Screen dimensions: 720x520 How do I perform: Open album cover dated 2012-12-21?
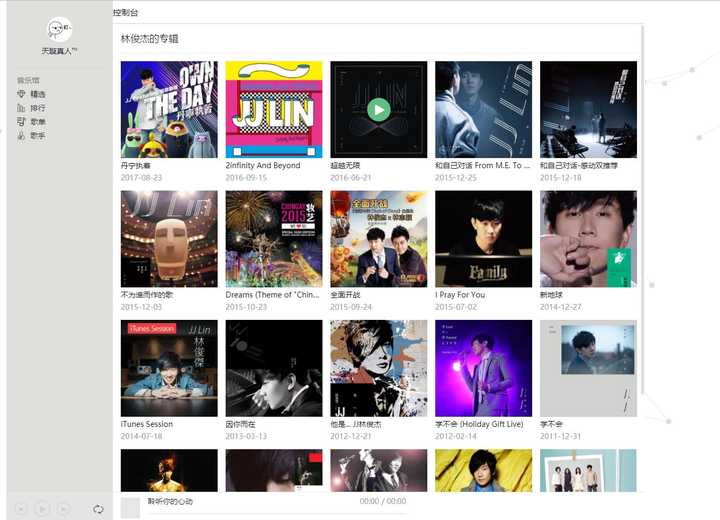click(379, 368)
